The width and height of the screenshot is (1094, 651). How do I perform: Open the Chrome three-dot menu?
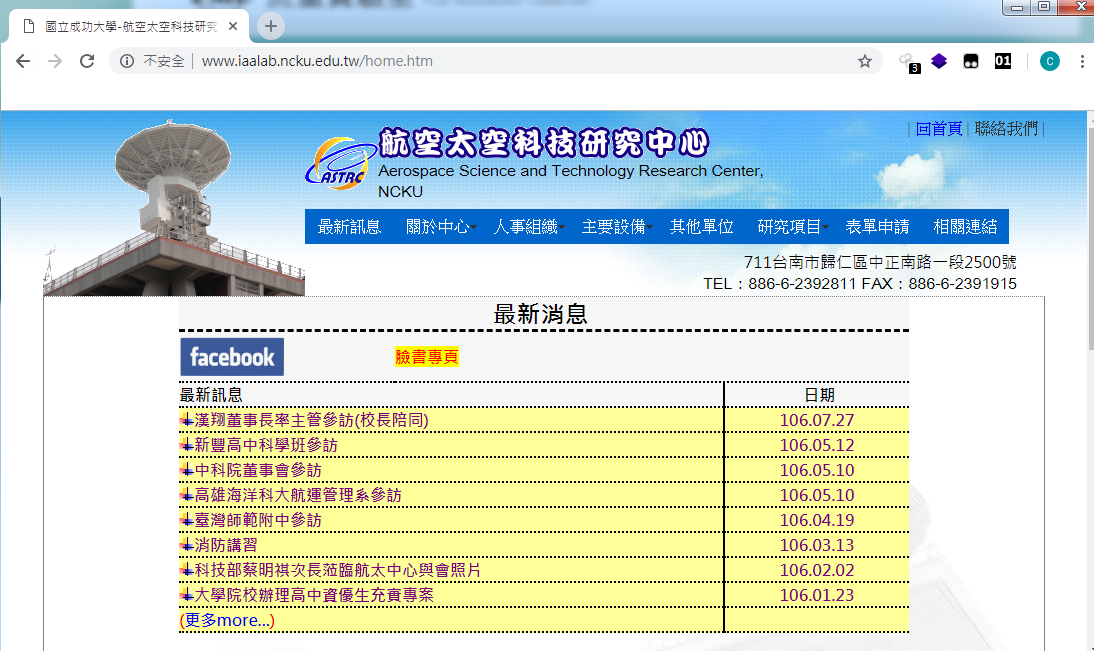pyautogui.click(x=1082, y=61)
